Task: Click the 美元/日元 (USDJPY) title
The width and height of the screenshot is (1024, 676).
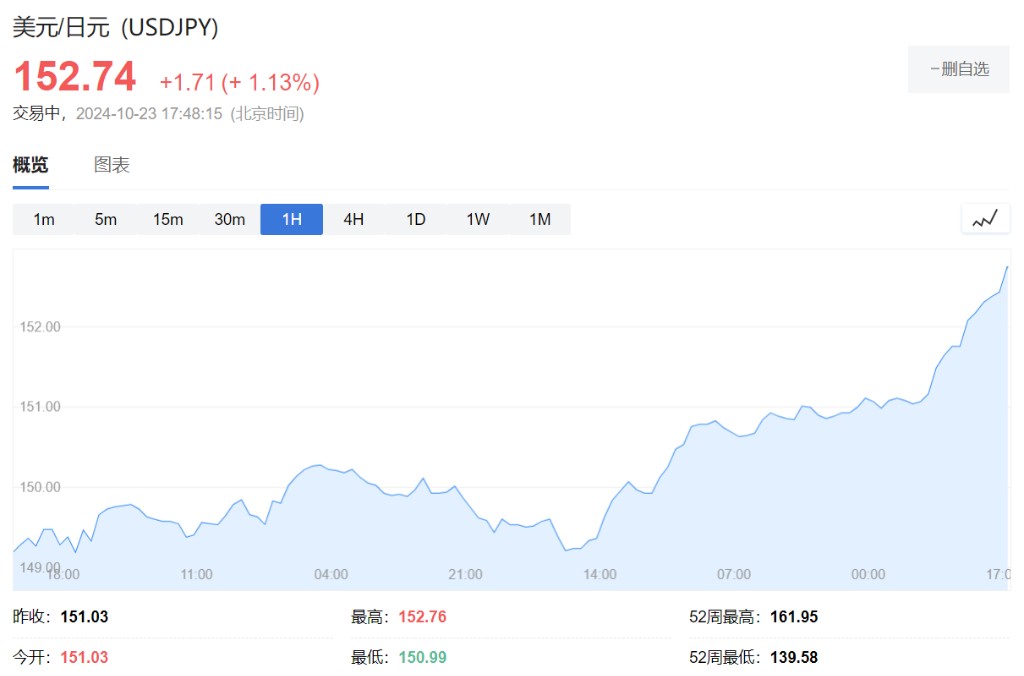Action: (115, 27)
